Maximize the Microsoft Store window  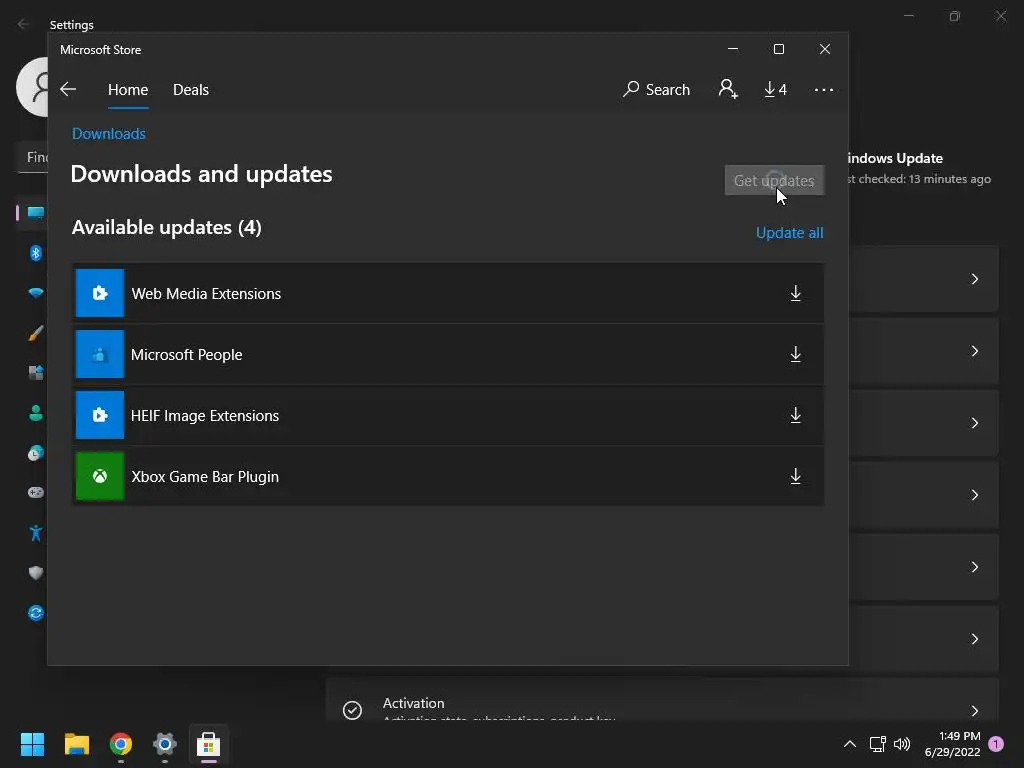pos(778,49)
